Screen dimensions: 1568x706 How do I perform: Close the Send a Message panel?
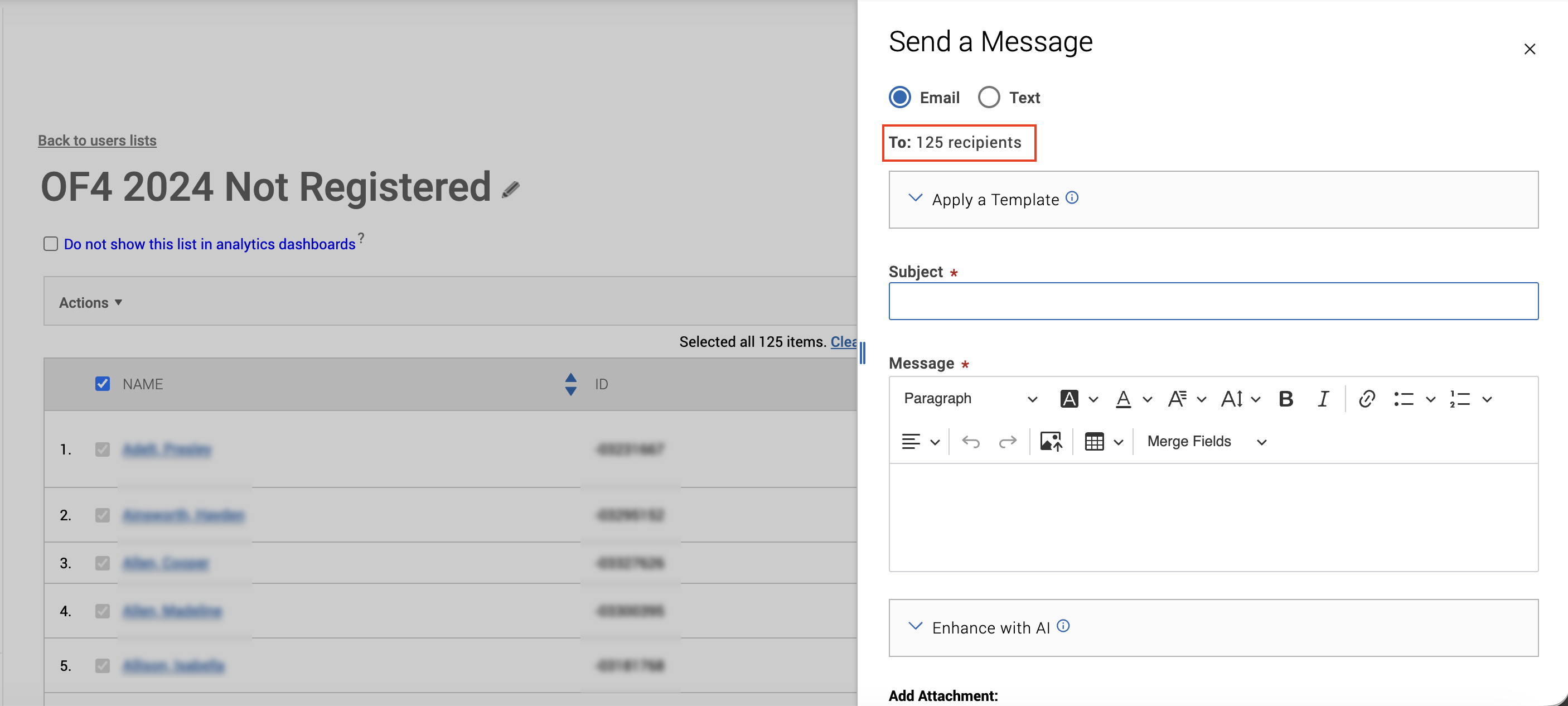click(1529, 49)
